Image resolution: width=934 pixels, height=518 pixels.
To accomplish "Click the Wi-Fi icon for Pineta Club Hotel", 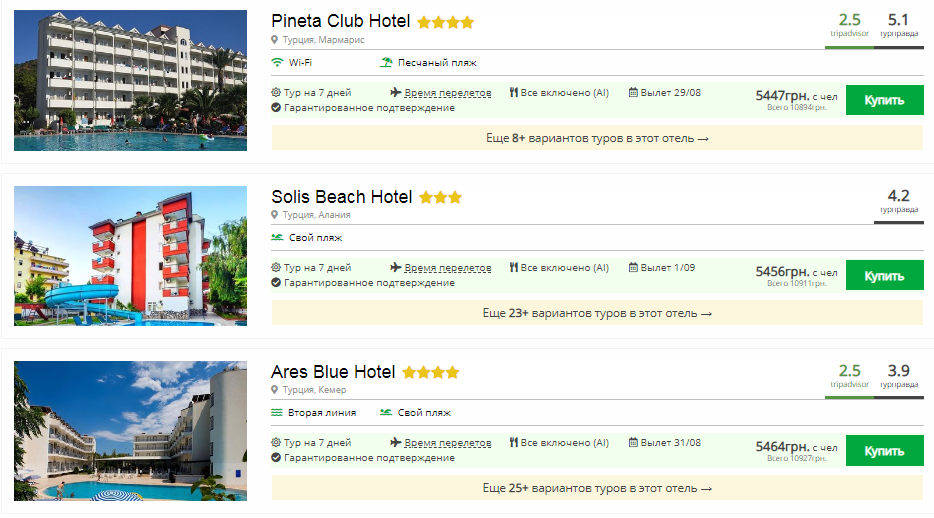I will click(277, 62).
